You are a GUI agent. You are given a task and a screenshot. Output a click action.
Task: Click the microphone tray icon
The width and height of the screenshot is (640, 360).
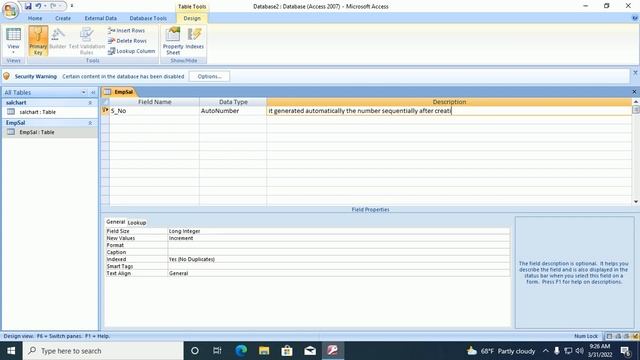click(x=556, y=351)
